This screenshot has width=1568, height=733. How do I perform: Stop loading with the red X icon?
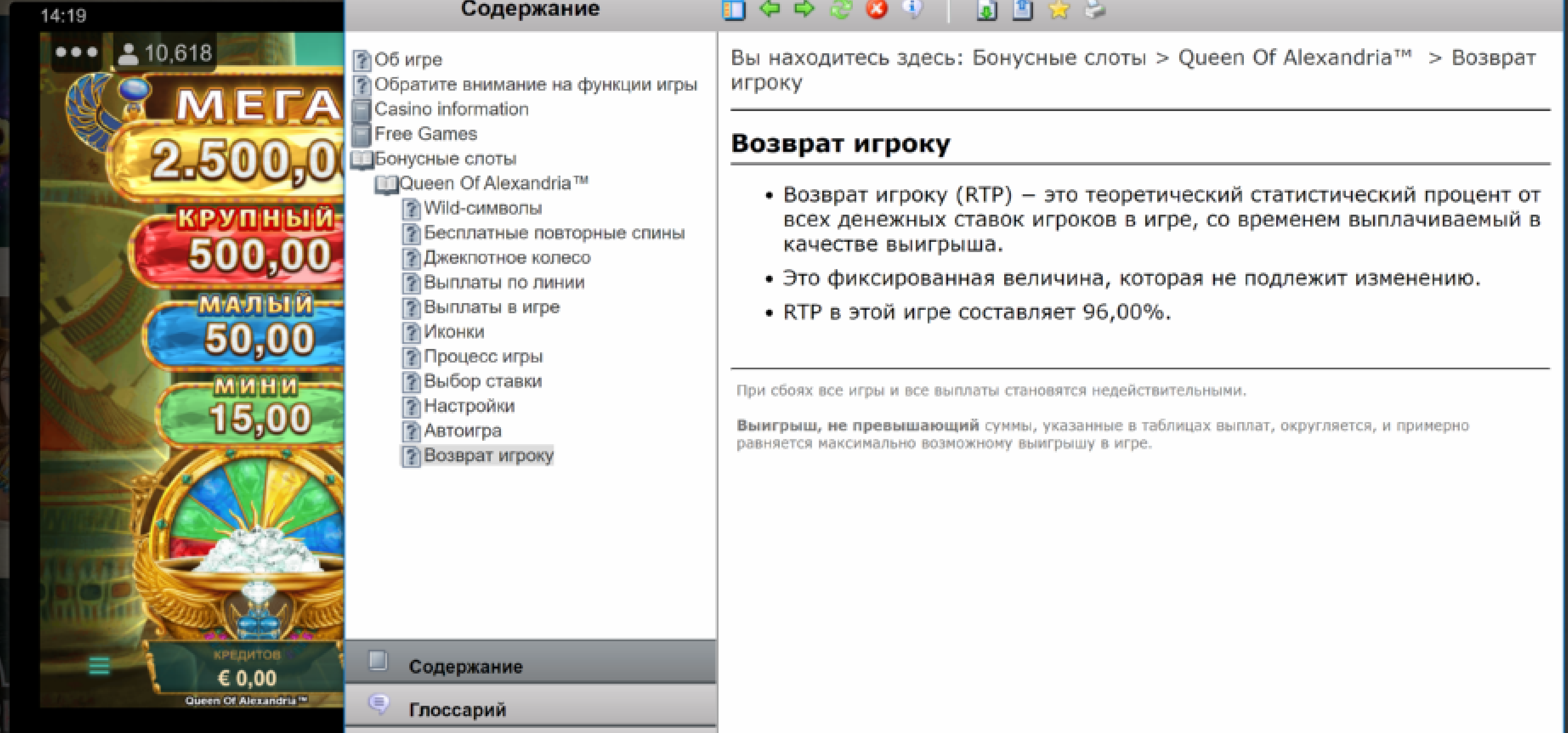(x=877, y=8)
